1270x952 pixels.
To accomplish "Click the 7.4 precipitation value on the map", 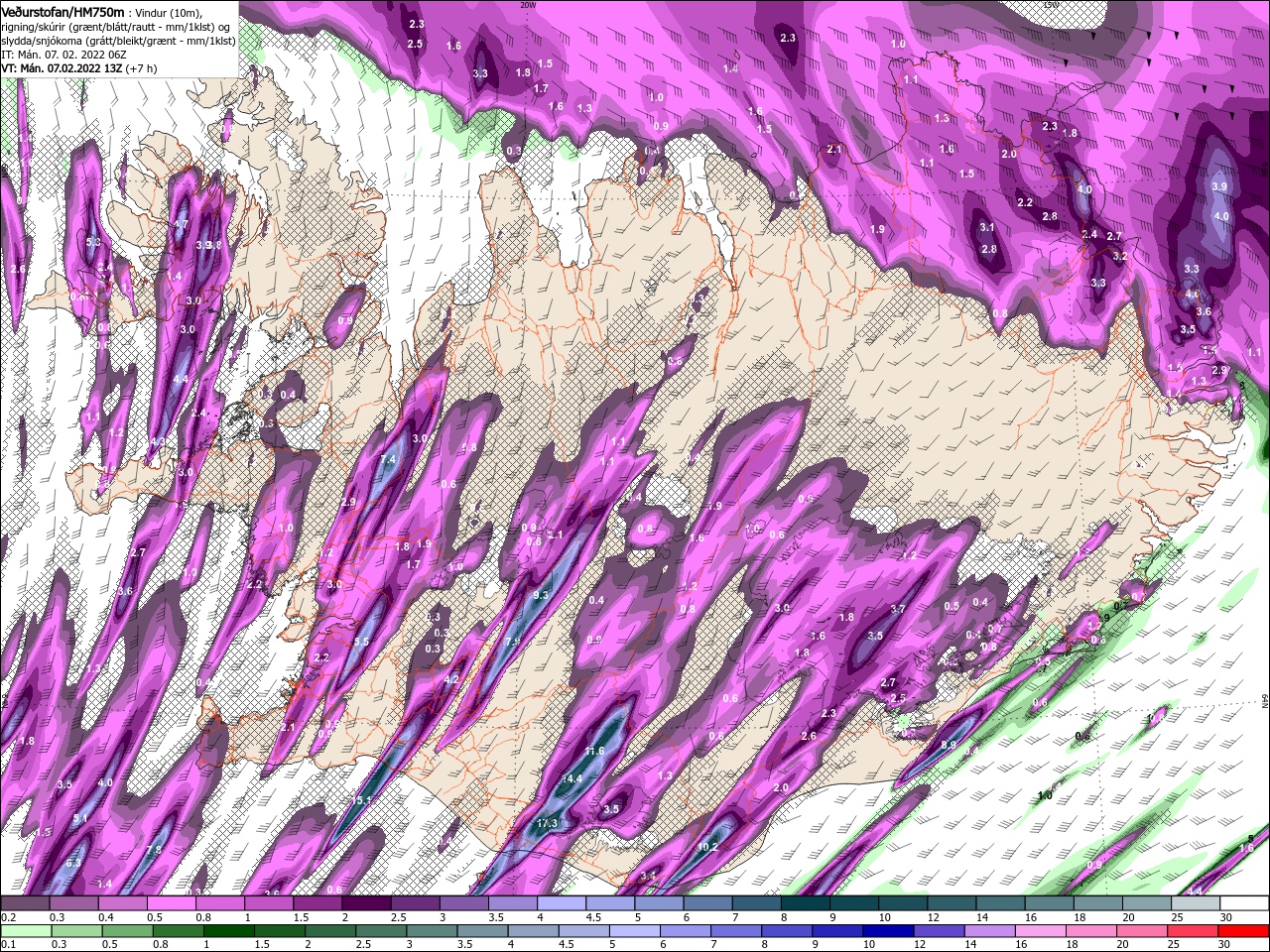I will coord(388,460).
